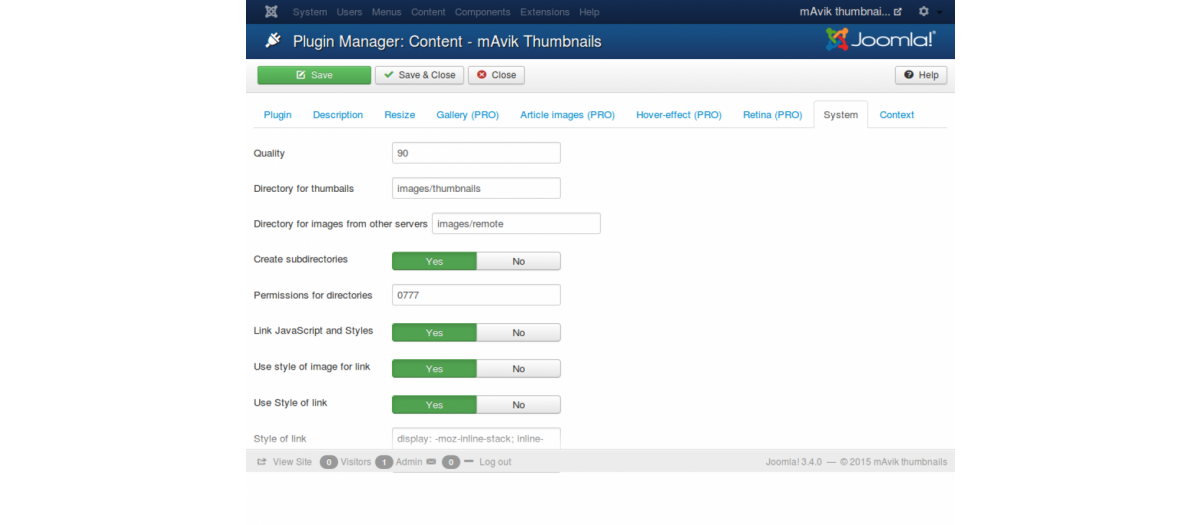Click the Directory for thumbnails field
Image resolution: width=1200 pixels, height=525 pixels.
(x=476, y=188)
